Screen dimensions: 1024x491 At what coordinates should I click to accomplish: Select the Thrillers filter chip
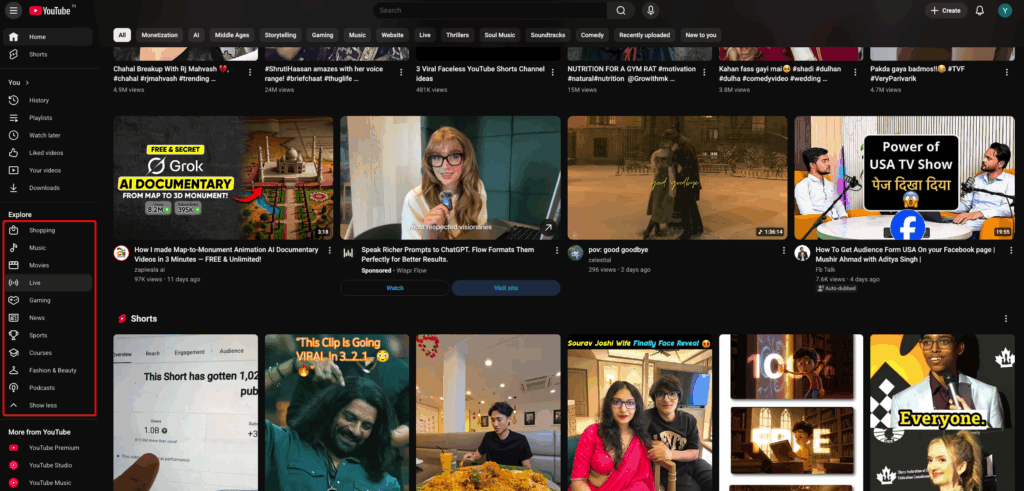pos(457,35)
